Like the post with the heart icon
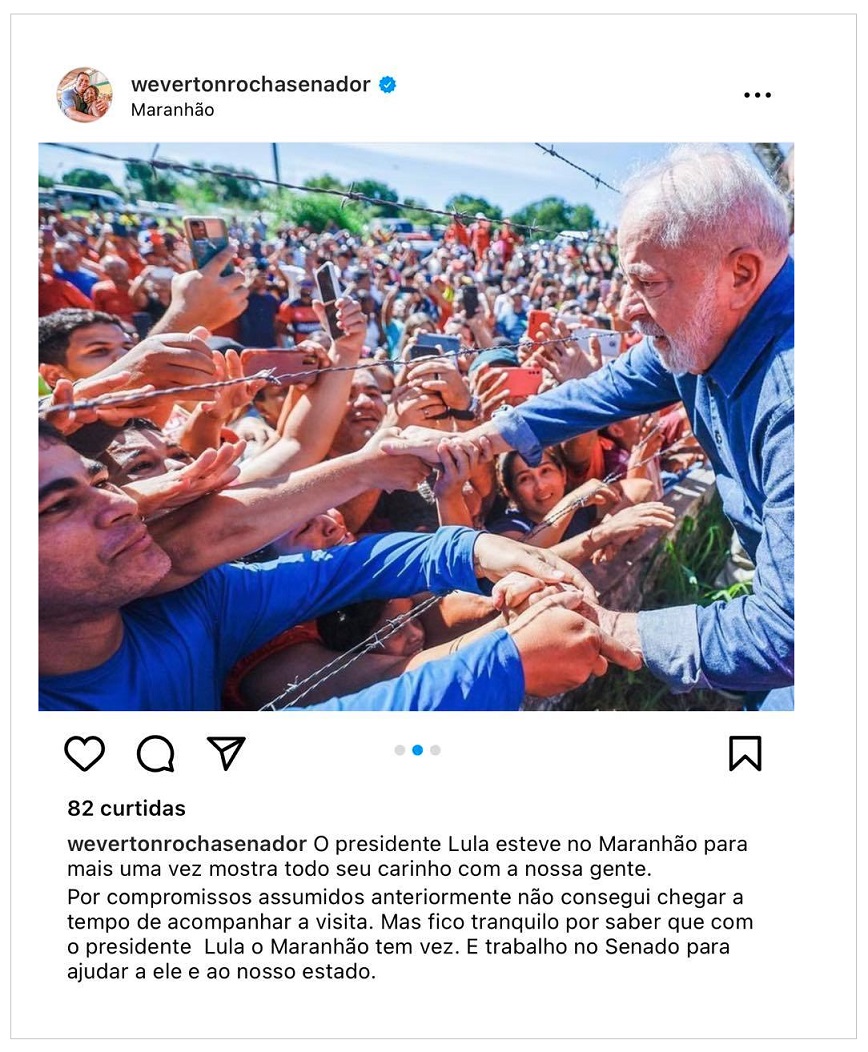This screenshot has width=868, height=1052. [x=85, y=753]
